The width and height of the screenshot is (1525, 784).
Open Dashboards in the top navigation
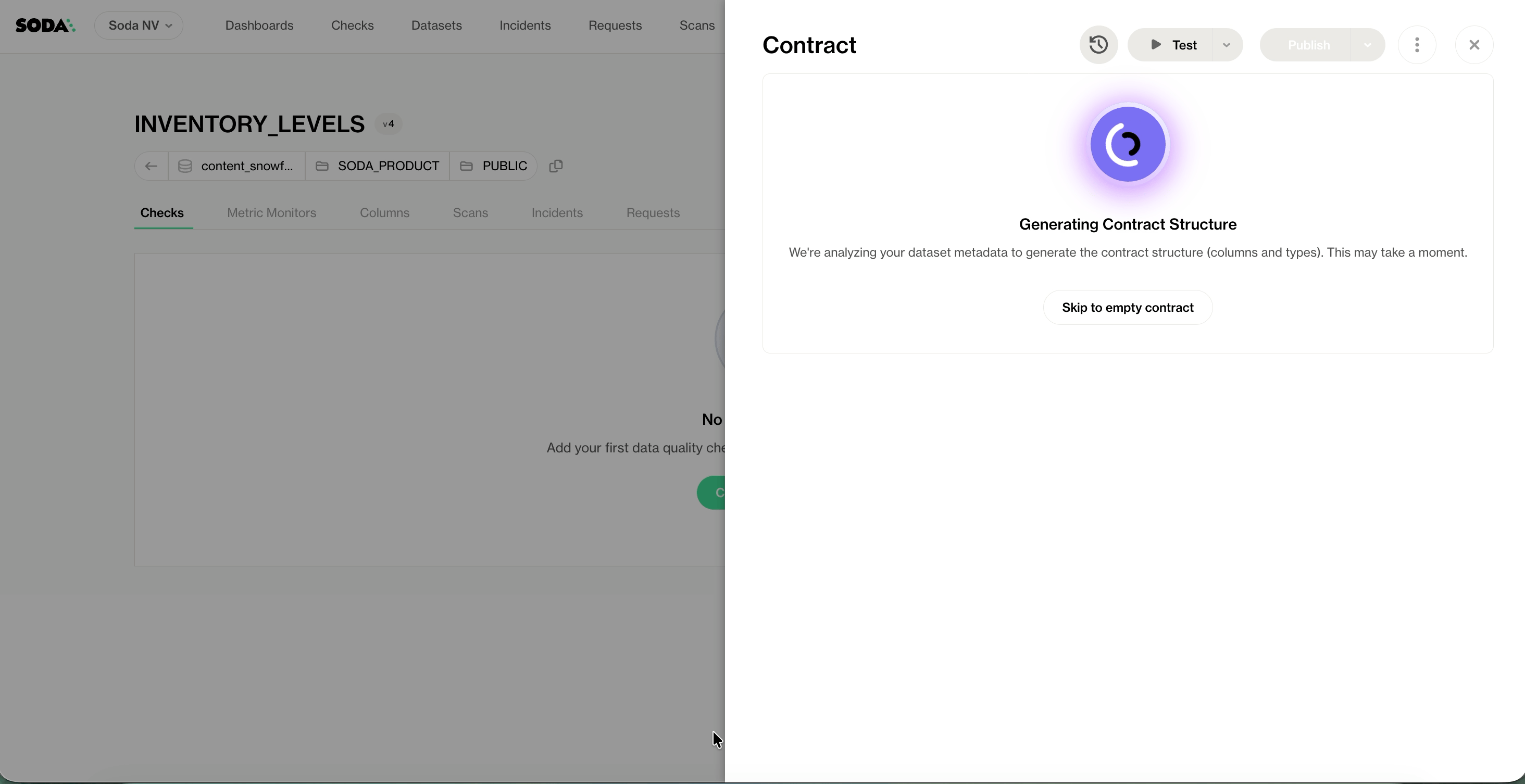[x=259, y=26]
